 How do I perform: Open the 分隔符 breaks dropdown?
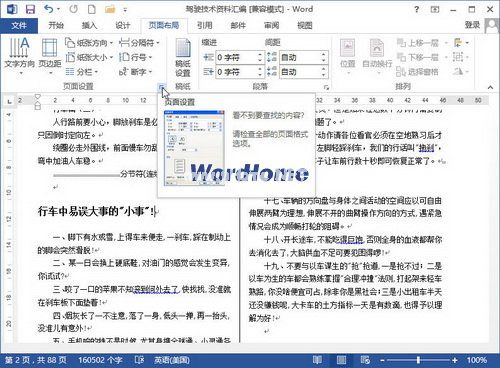click(x=139, y=43)
